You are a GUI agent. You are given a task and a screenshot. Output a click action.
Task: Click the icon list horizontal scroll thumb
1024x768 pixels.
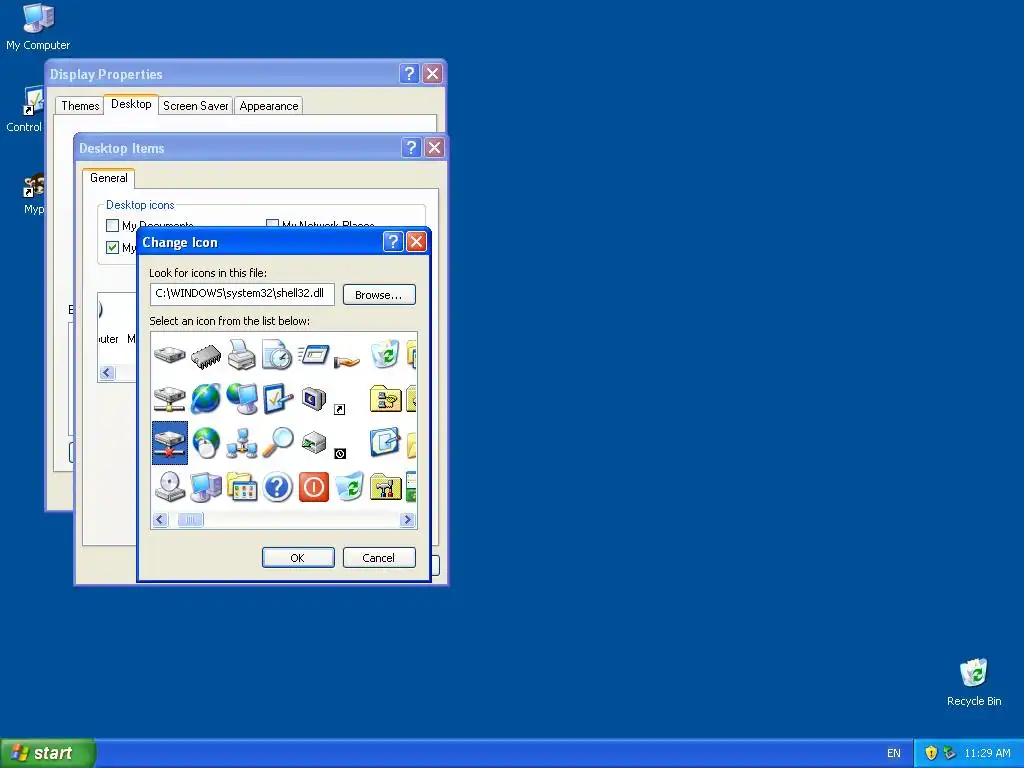coord(190,520)
